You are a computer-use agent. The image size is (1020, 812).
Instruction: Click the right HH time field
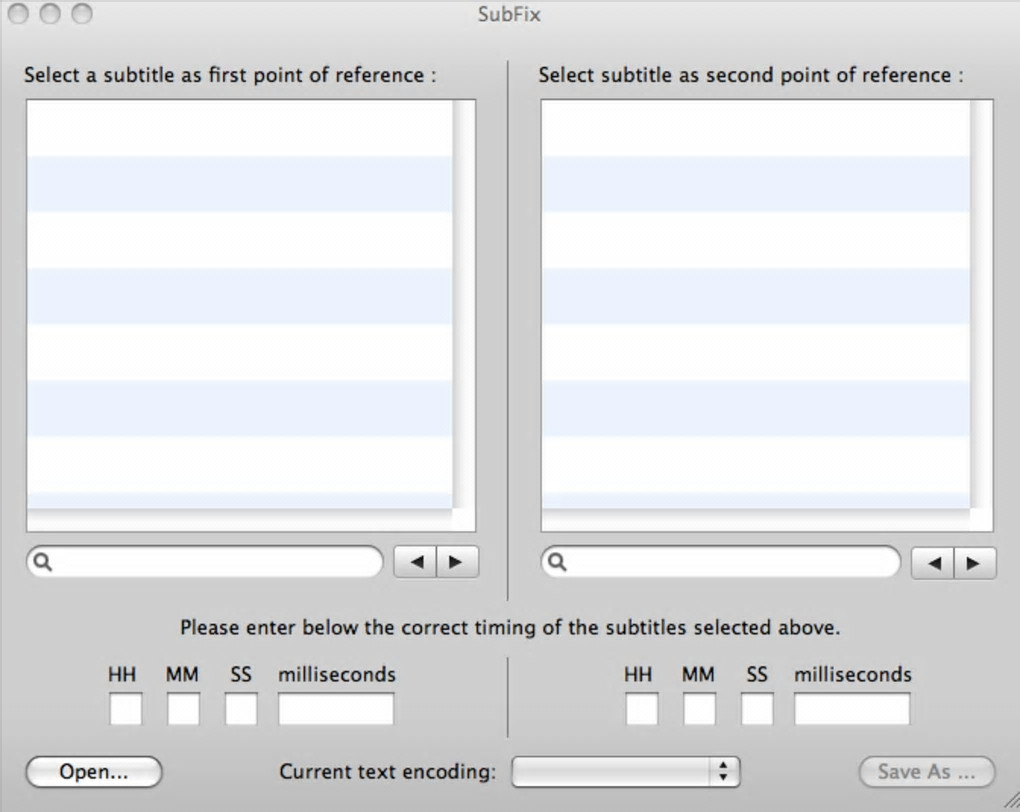642,709
